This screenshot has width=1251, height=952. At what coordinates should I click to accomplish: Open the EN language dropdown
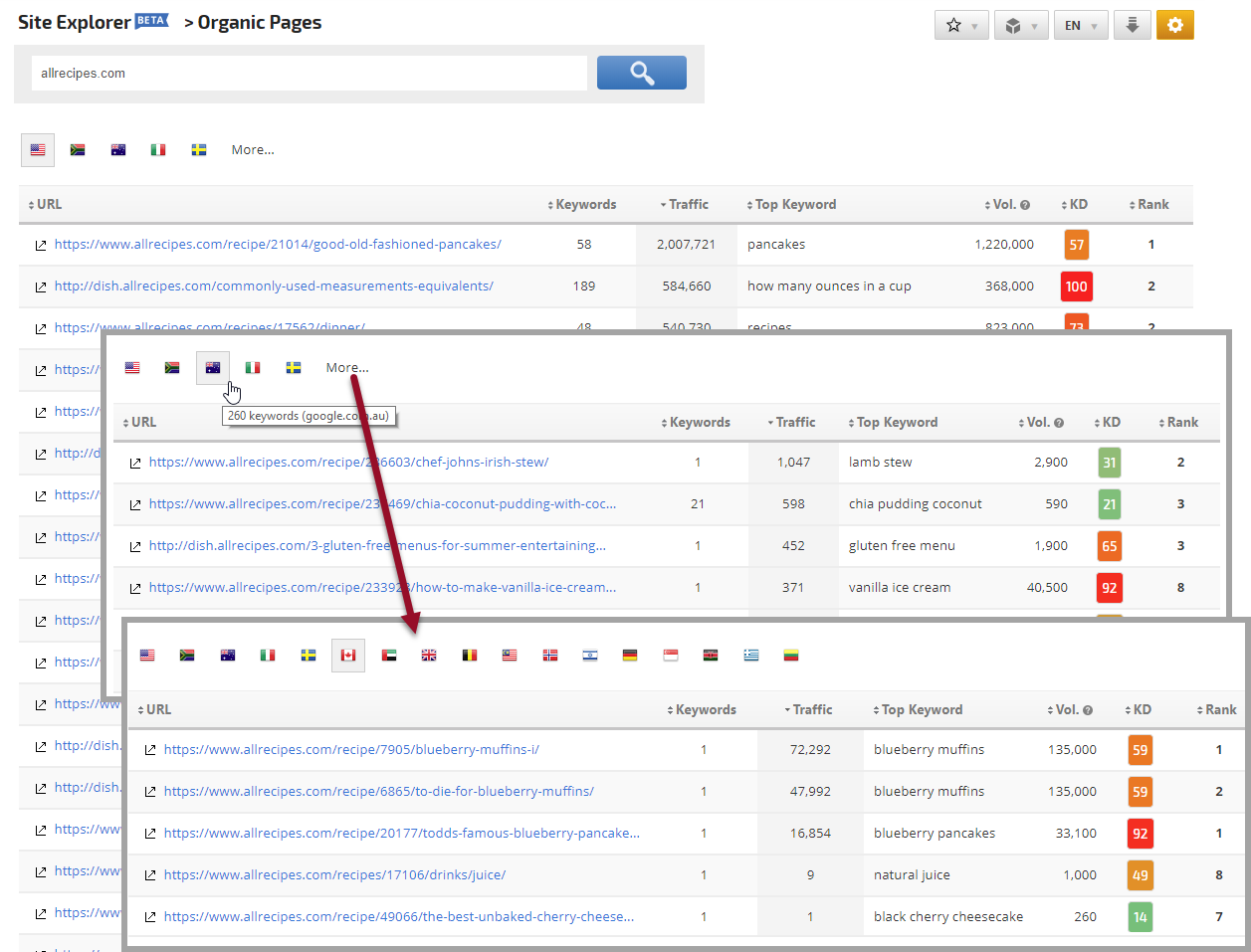coord(1080,25)
